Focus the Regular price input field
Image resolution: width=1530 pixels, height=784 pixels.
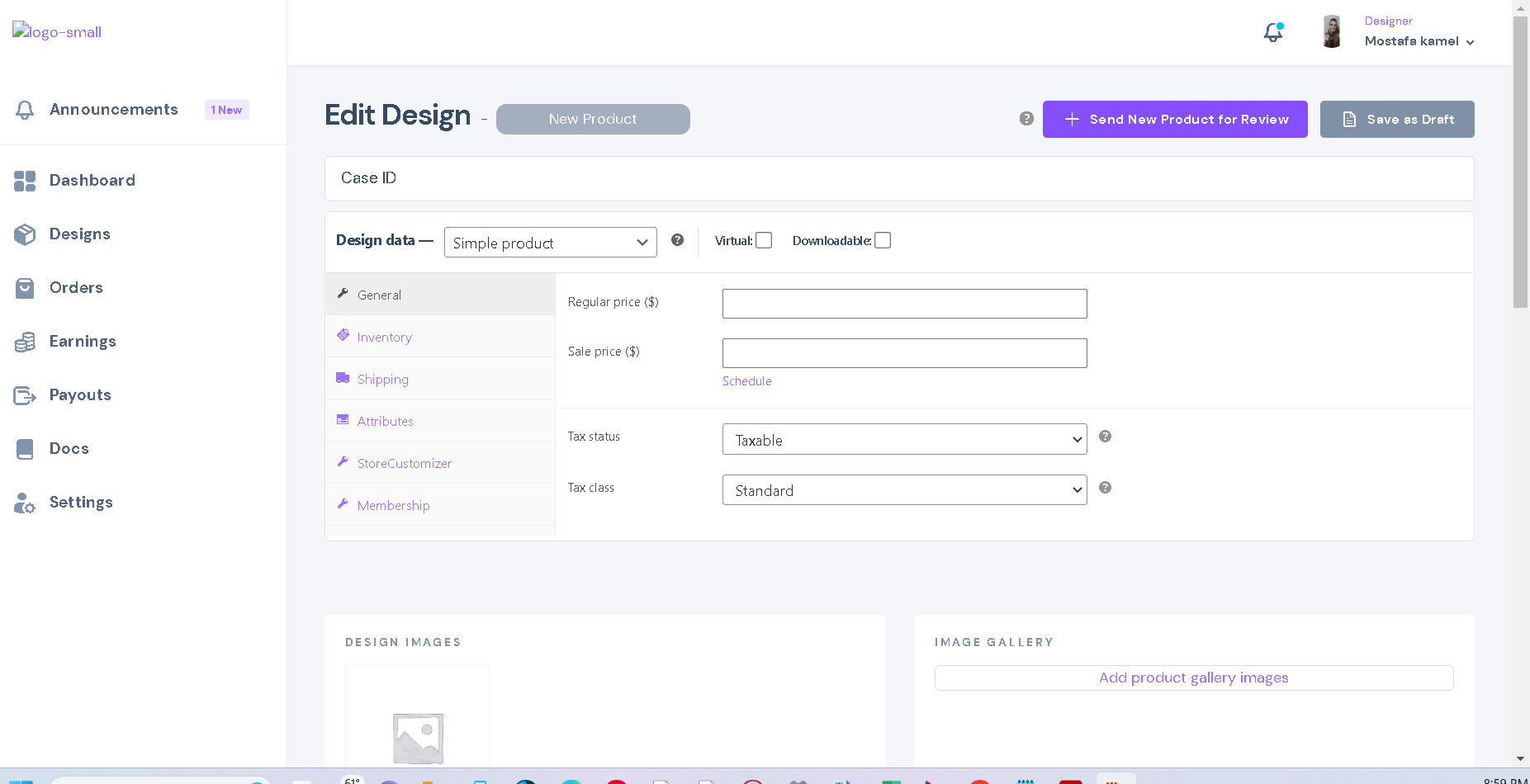tap(904, 304)
